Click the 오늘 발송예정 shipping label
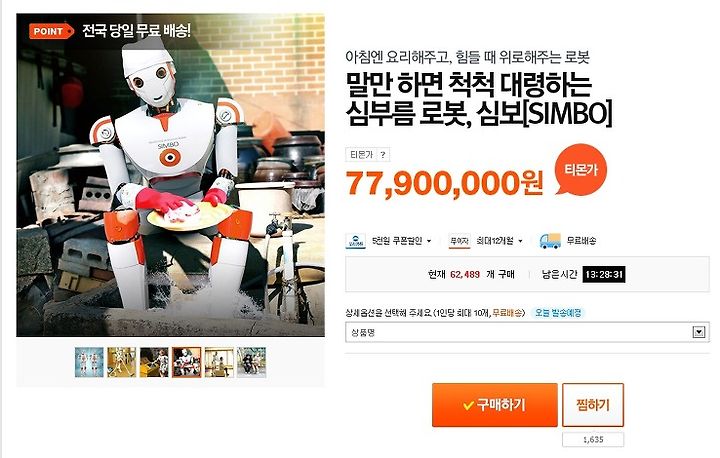Viewport: 720px width, 458px height. [558, 313]
